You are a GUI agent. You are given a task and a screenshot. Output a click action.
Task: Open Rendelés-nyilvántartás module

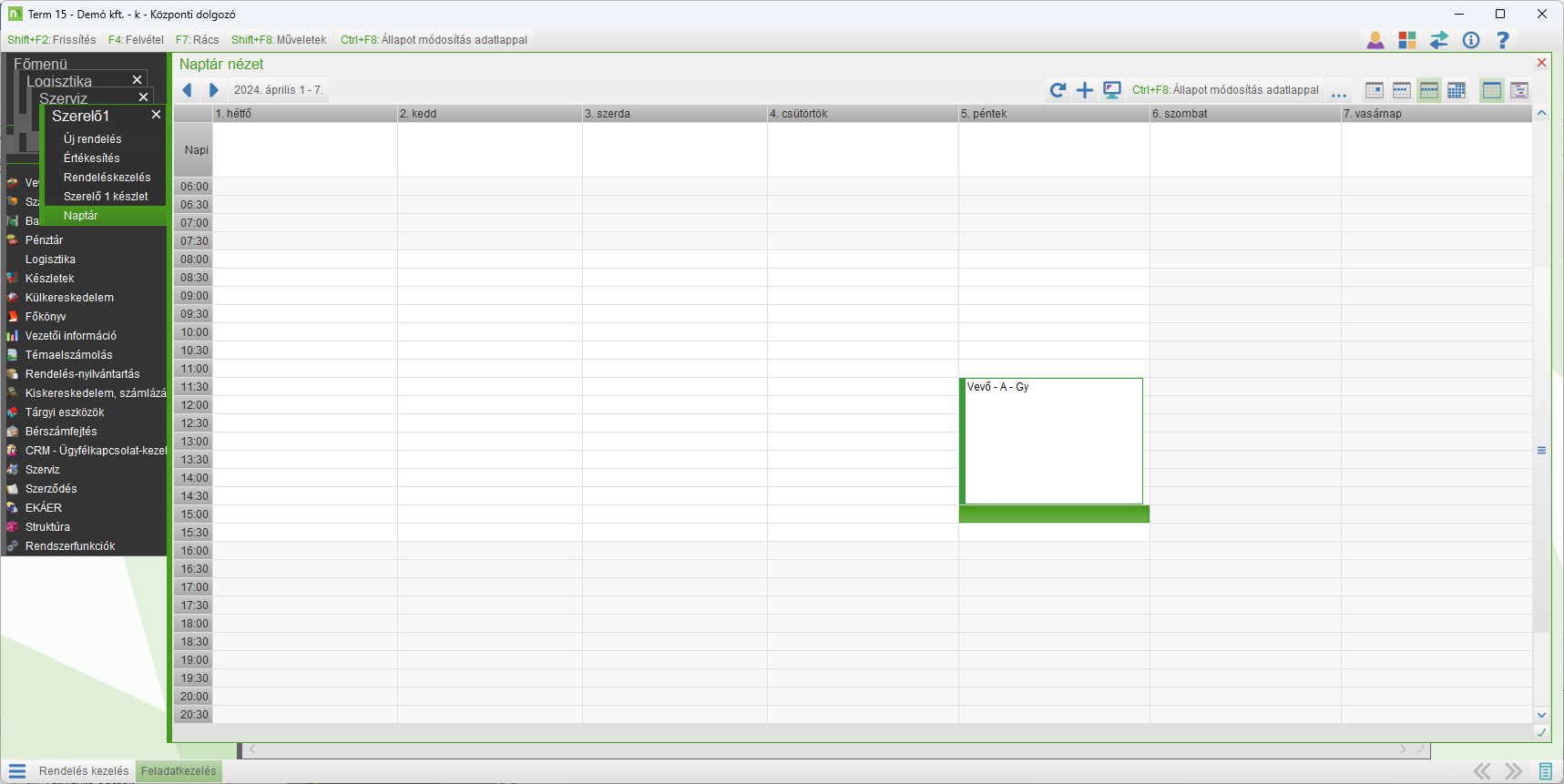[83, 374]
